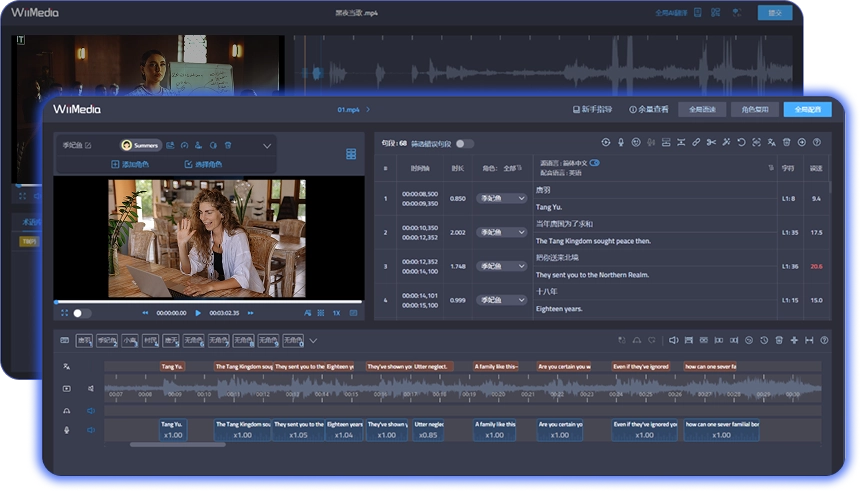Toggle the switch beside the fullscreen icon
The image size is (861, 491).
tap(82, 313)
